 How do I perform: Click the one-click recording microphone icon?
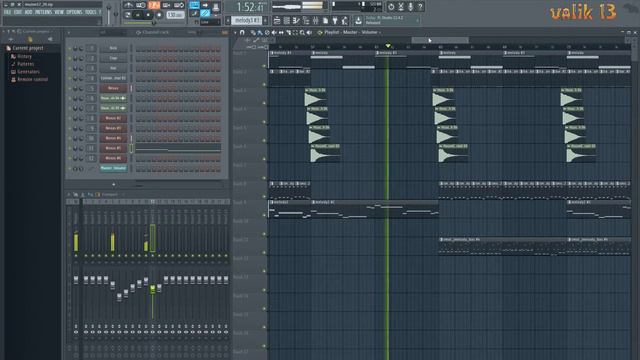(x=411, y=7)
